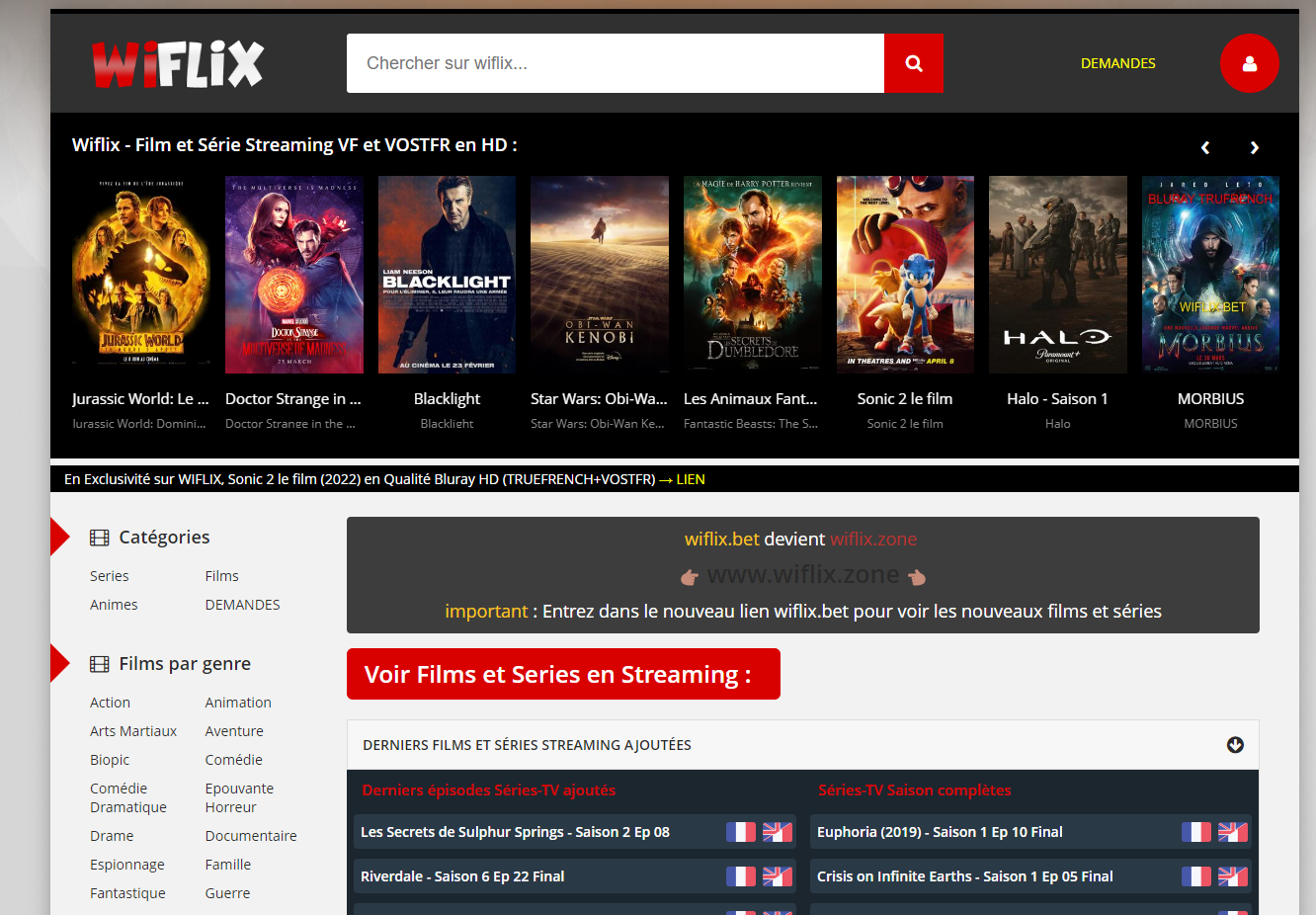
Task: Click French flag for Riverdale Saison 6
Action: pos(741,876)
